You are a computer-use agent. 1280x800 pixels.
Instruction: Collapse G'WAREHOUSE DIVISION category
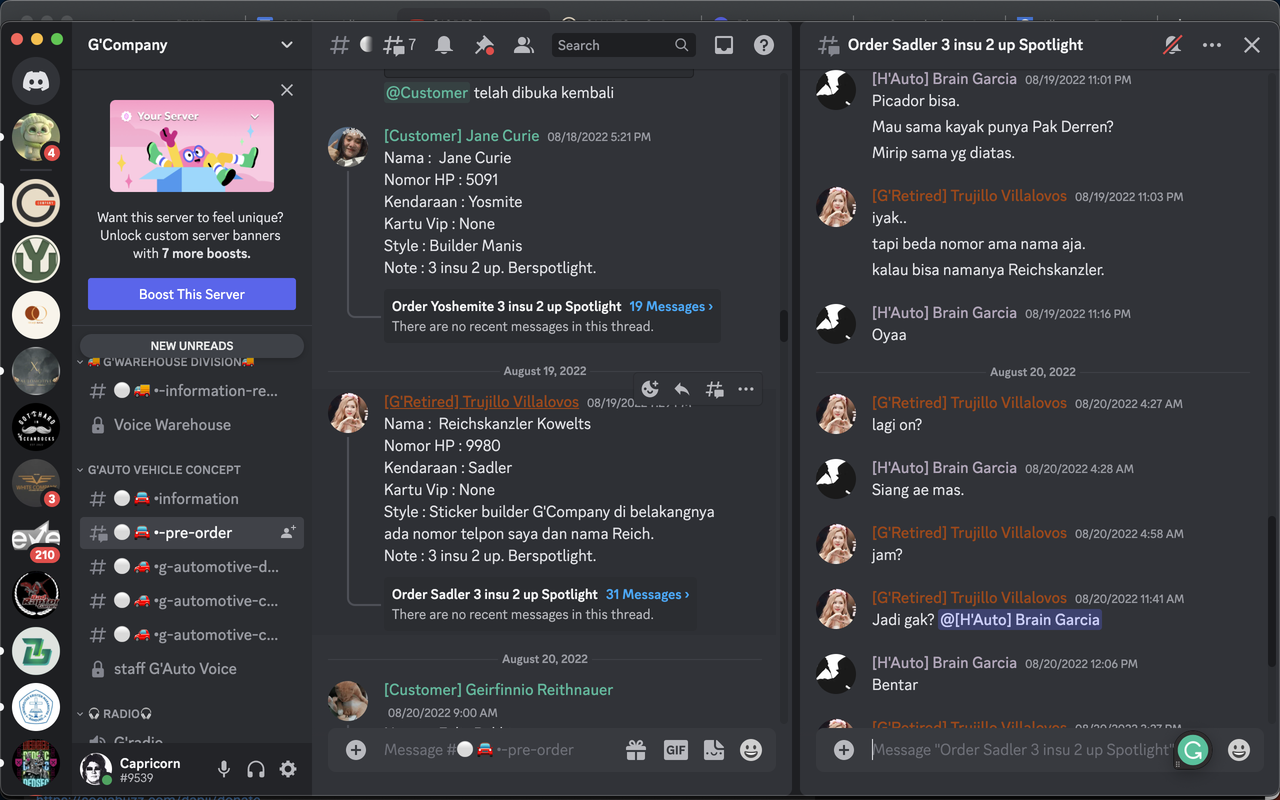coord(167,362)
